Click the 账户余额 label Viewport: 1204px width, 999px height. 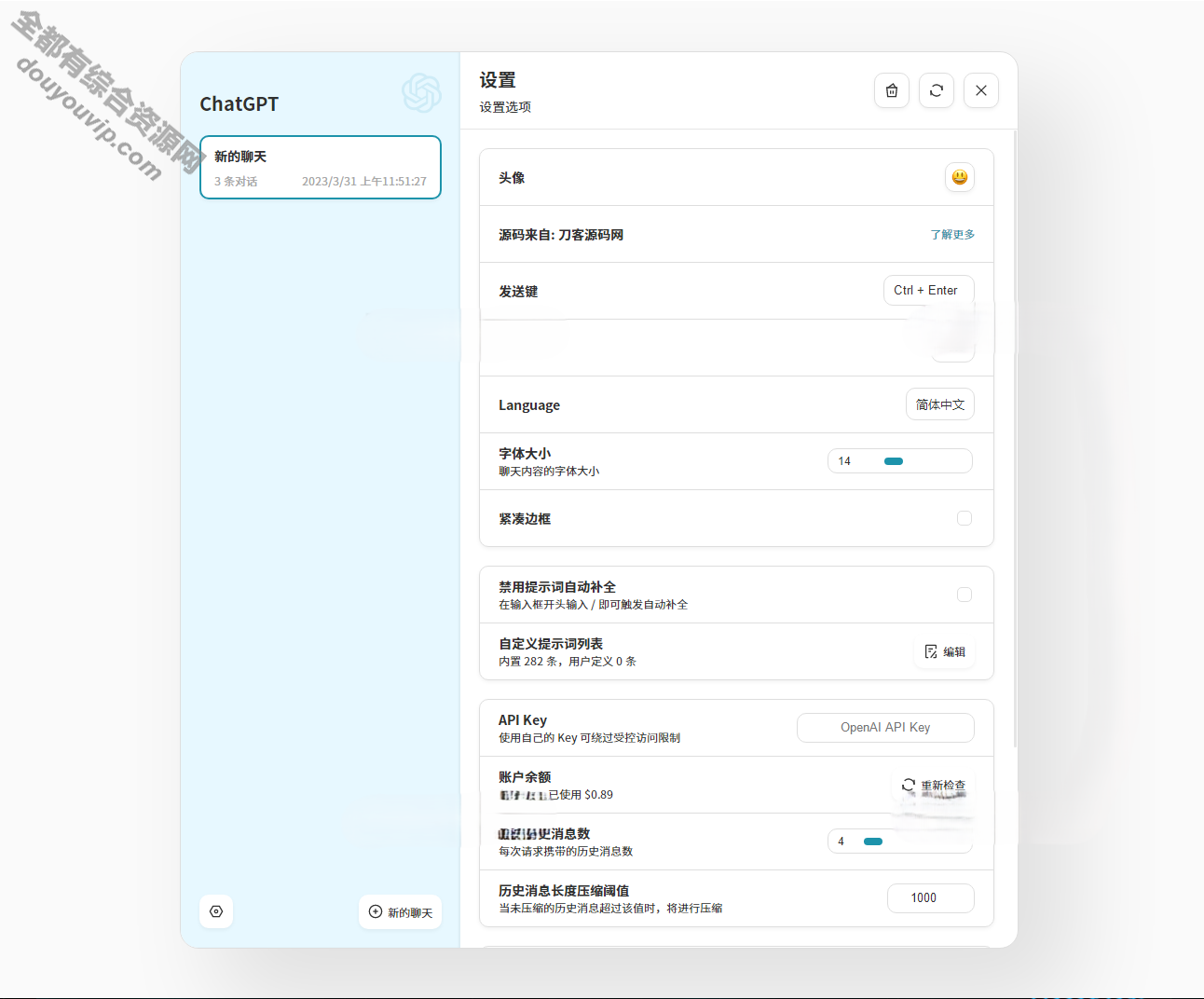(525, 777)
